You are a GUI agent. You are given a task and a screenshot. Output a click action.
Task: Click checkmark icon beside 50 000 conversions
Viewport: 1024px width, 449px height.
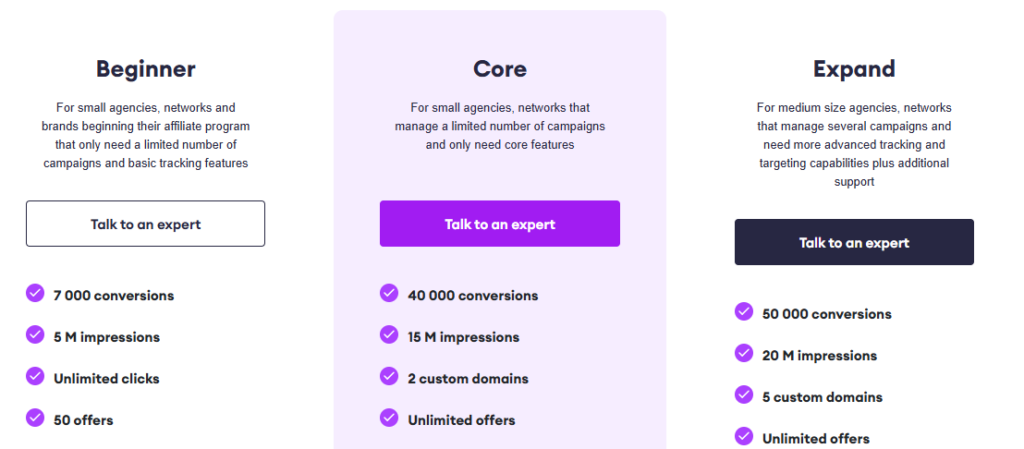click(744, 311)
